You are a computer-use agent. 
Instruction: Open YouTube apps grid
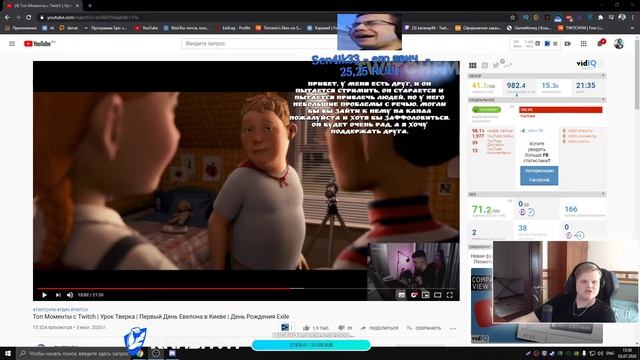[584, 44]
